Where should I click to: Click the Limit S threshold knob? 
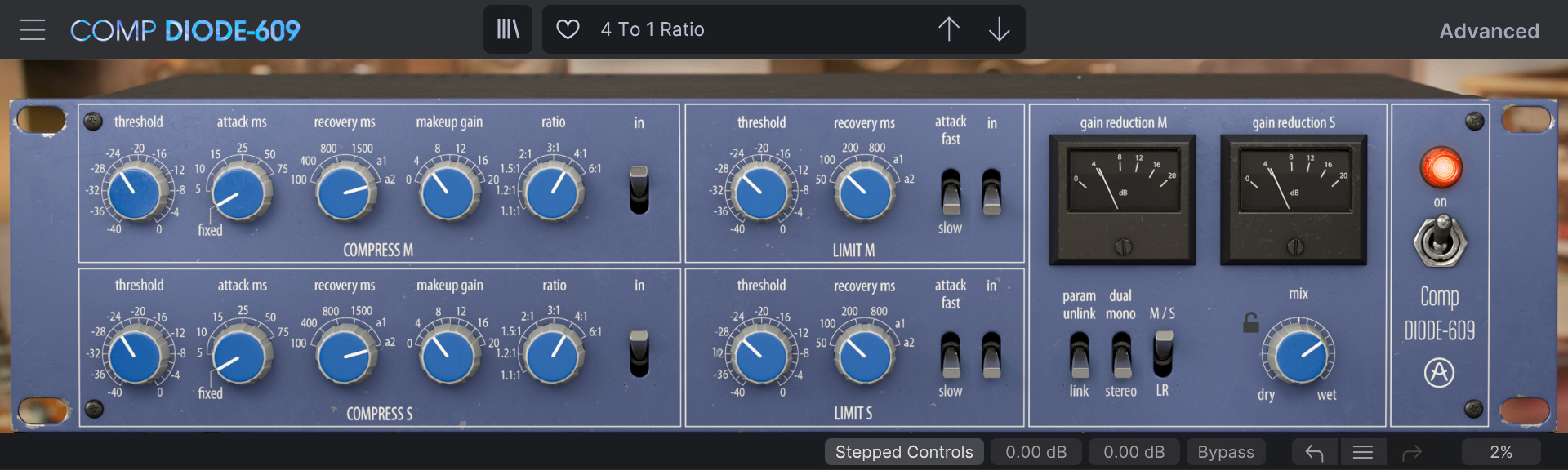tap(760, 356)
